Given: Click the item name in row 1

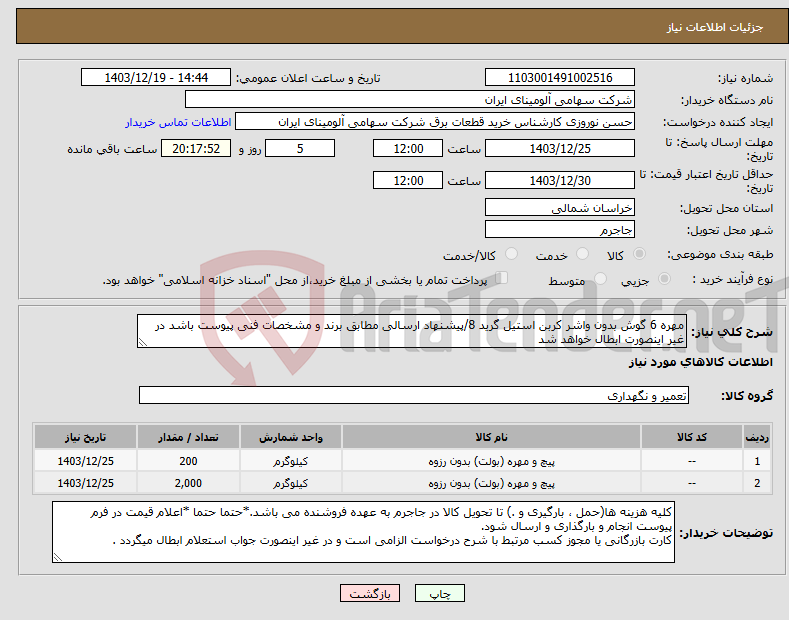Looking at the screenshot, I should [491, 461].
